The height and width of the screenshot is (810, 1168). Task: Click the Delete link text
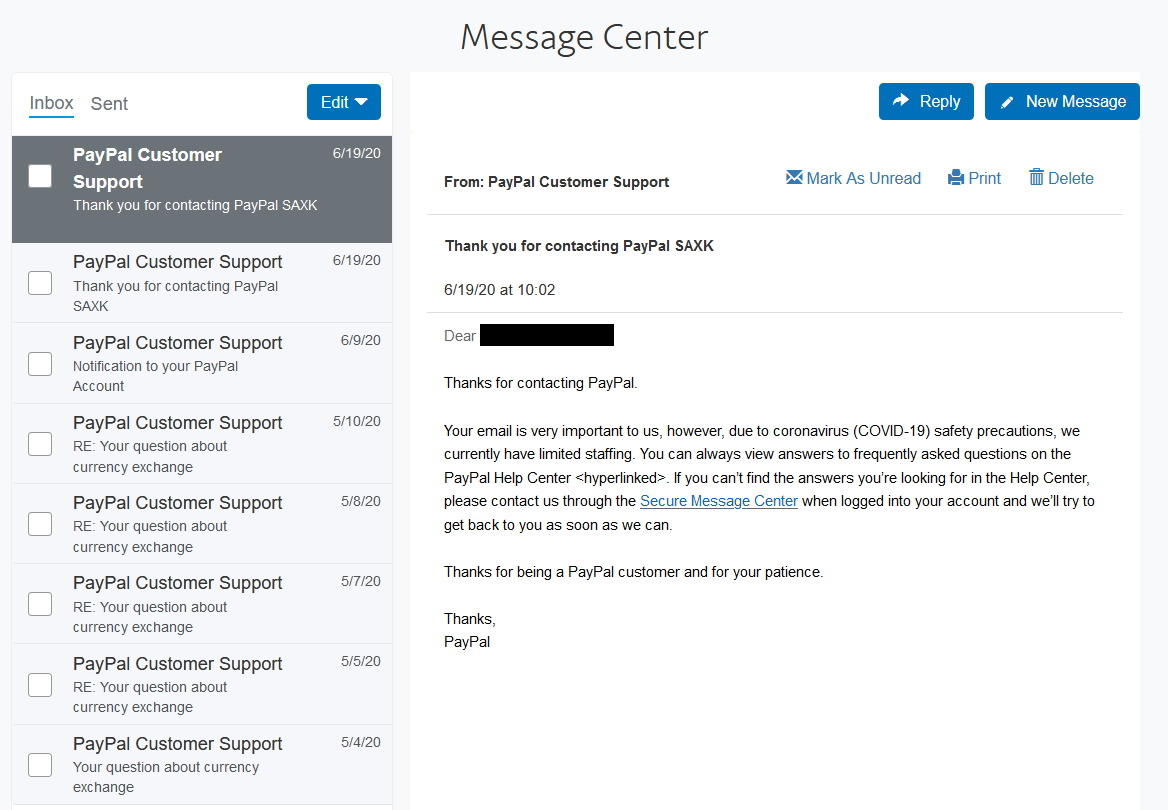[x=1070, y=178]
